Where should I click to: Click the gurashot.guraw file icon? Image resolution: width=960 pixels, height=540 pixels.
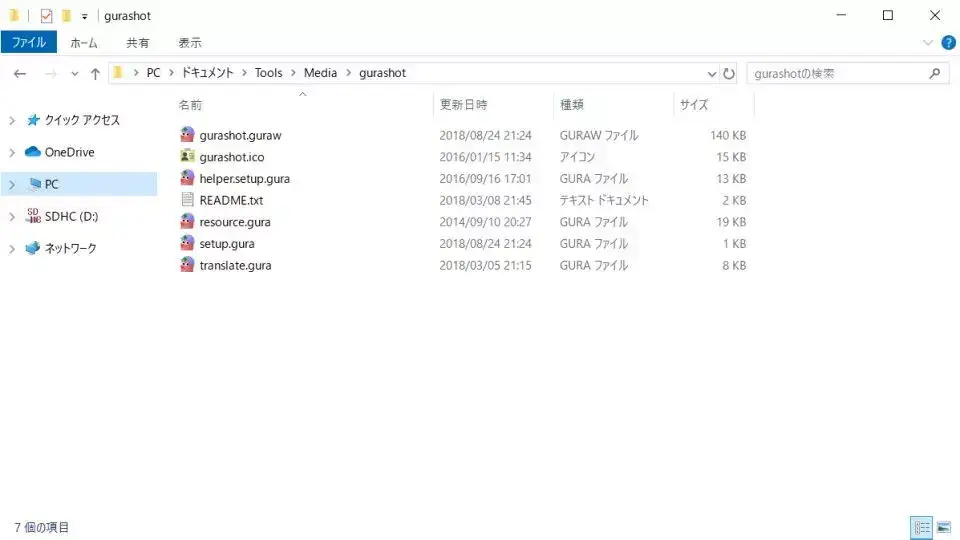[187, 135]
